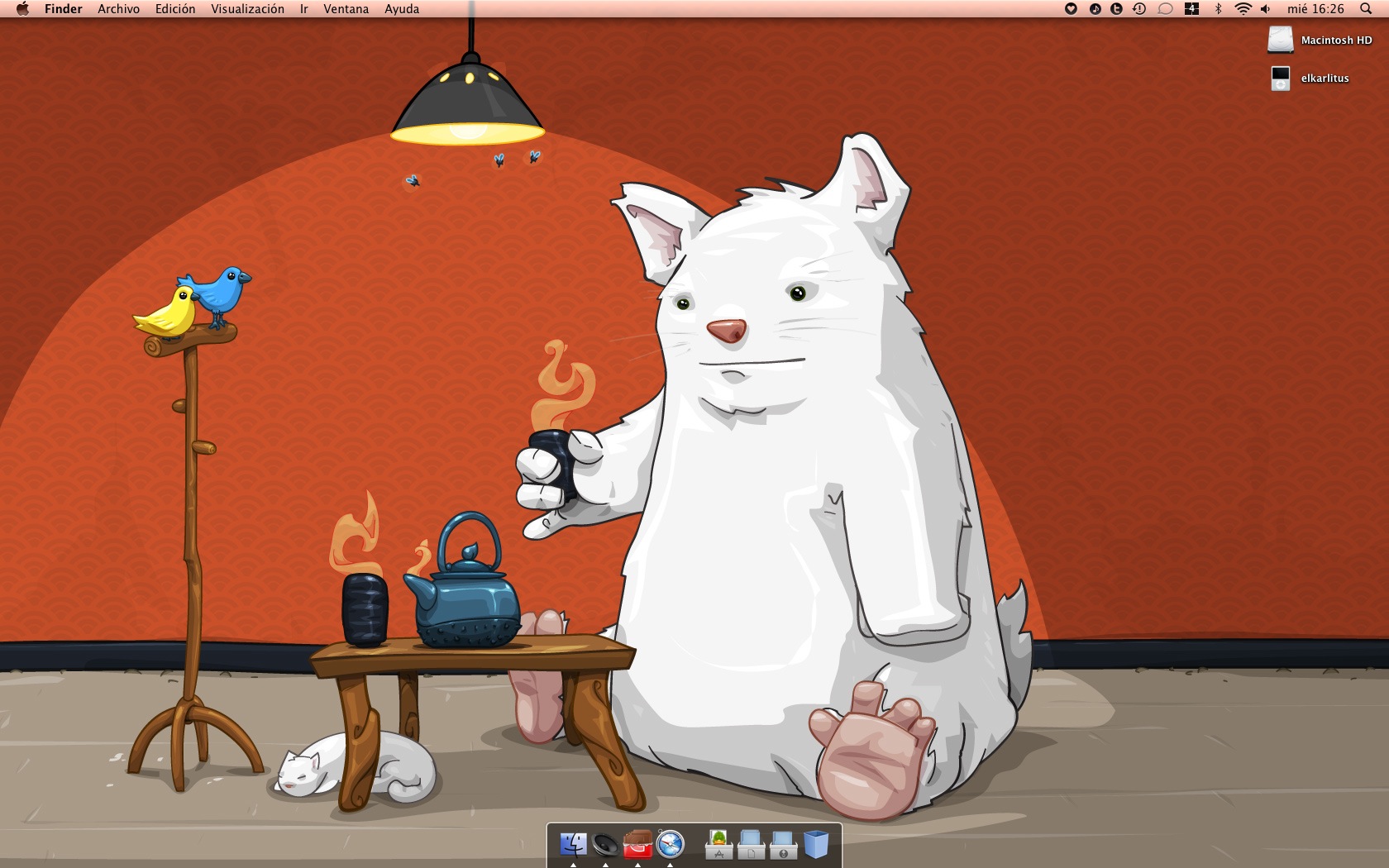Open the Spaces menu showing 4

click(1191, 9)
